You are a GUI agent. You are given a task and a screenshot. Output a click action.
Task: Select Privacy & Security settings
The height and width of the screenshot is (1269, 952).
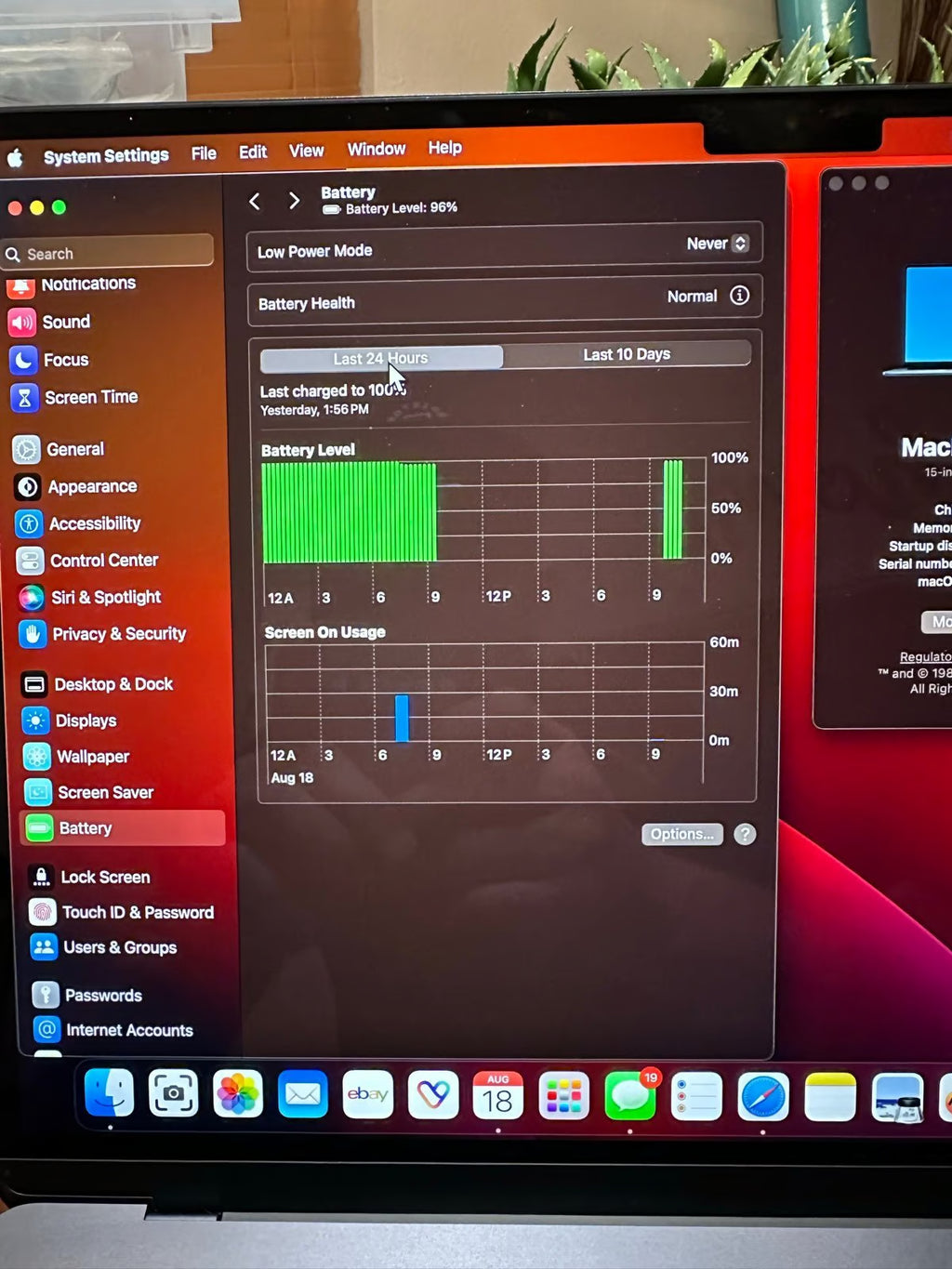[117, 634]
